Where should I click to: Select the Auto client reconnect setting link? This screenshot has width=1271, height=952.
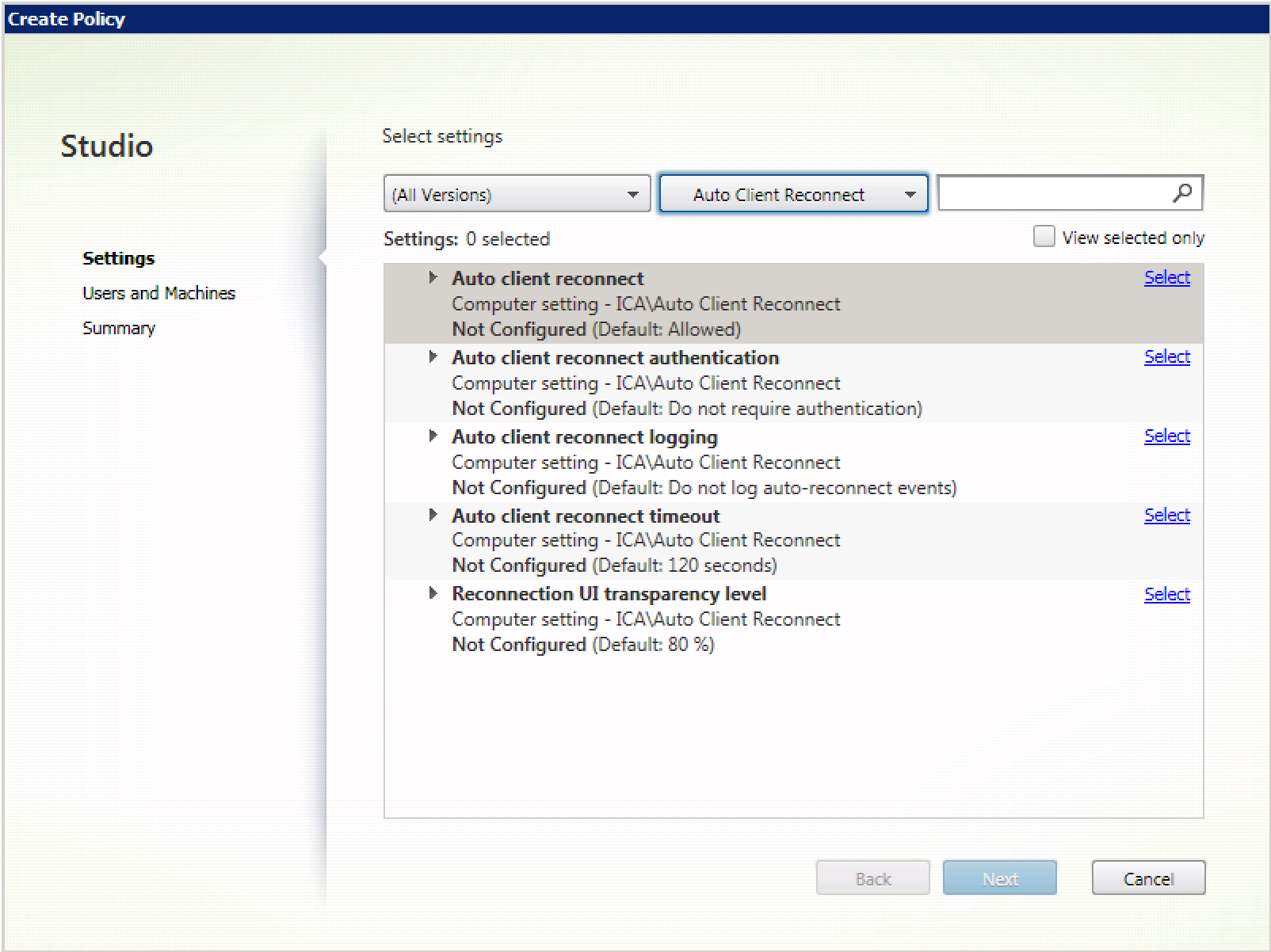pos(1166,278)
